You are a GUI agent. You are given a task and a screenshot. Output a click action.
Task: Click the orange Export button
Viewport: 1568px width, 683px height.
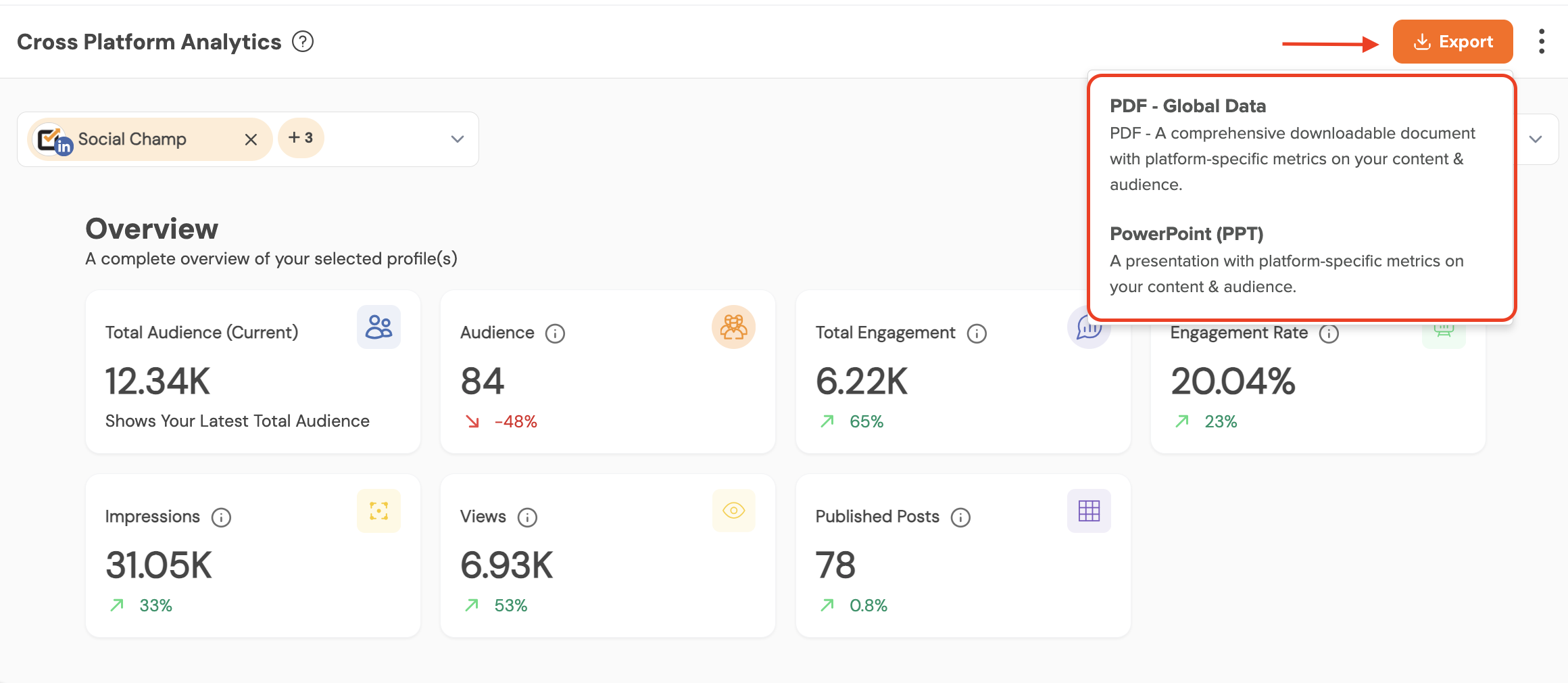pos(1452,42)
